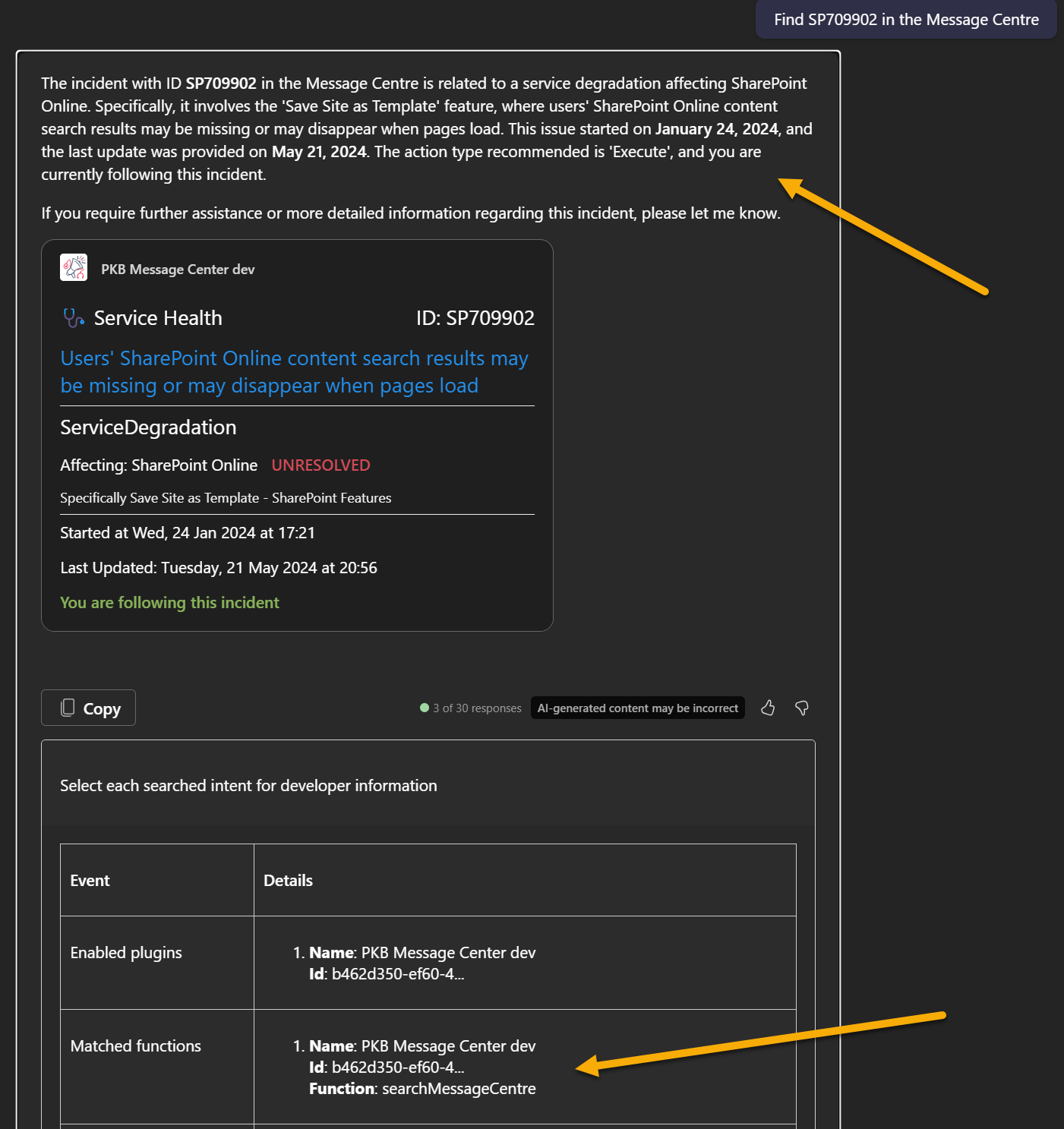
Task: Click the Copy button label
Action: pos(102,708)
